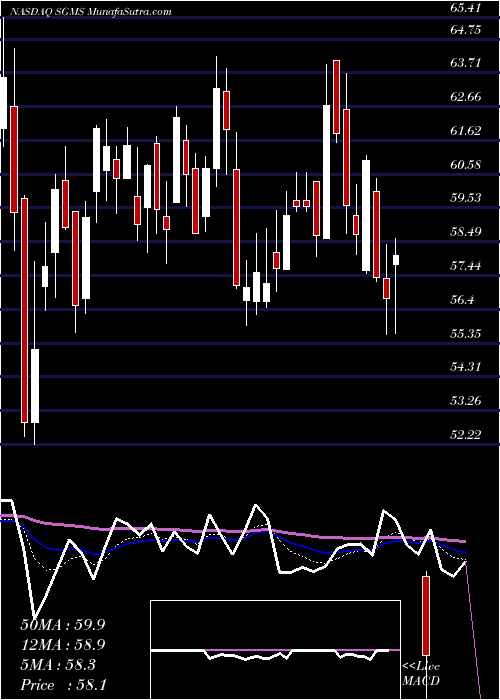Click the Price : 58.1 readout
Image resolution: width=500 pixels, height=700 pixels.
click(63, 685)
